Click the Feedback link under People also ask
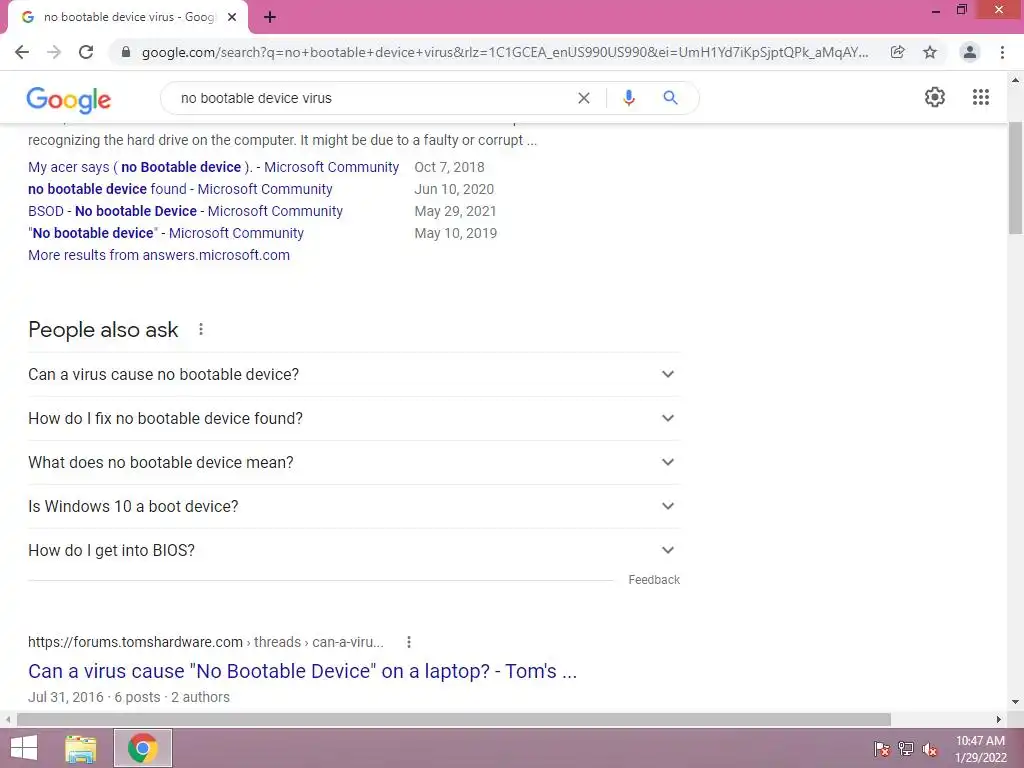This screenshot has height=768, width=1024. pyautogui.click(x=654, y=580)
